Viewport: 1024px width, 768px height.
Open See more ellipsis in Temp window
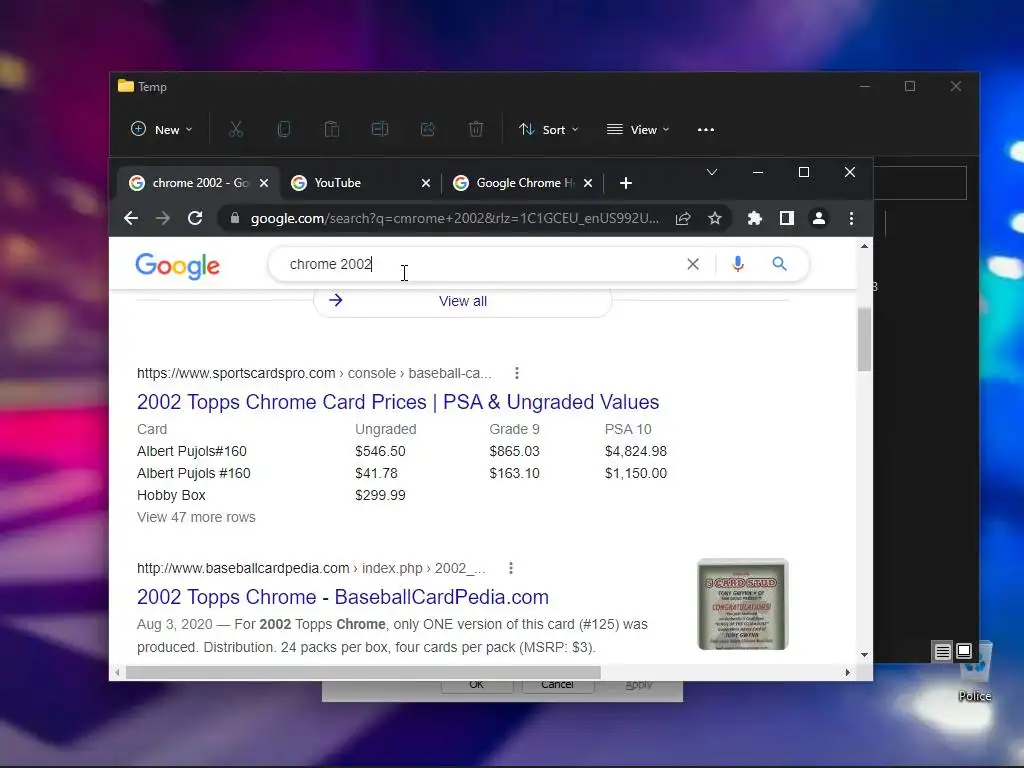[706, 129]
